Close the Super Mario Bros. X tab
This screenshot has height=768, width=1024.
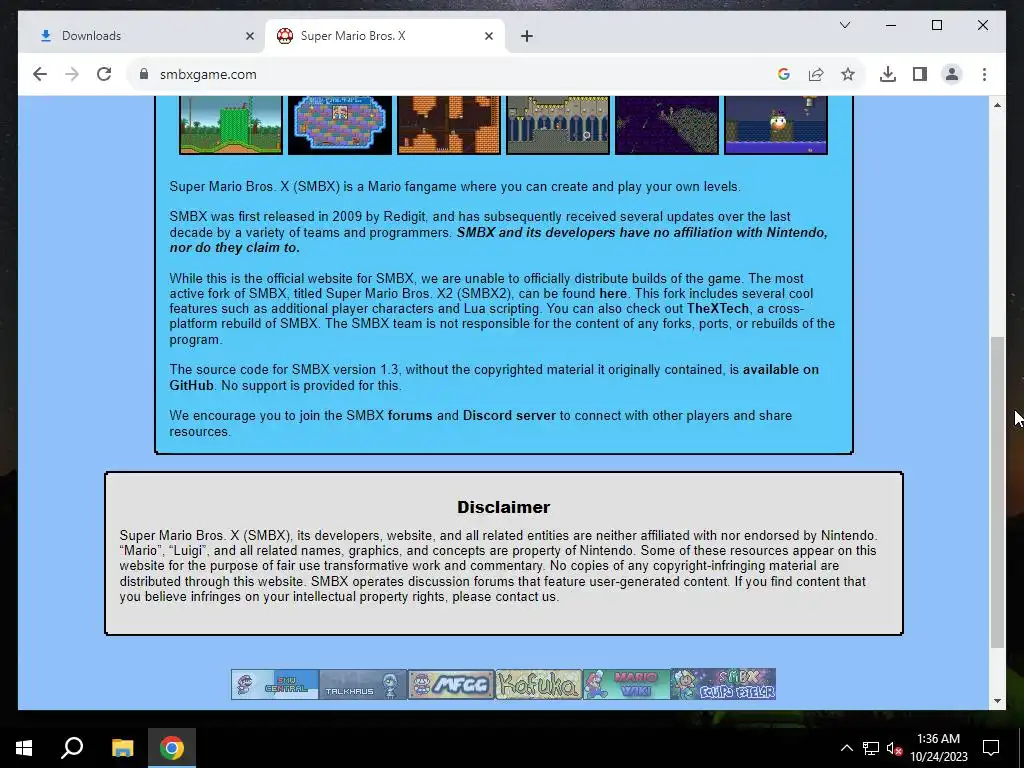click(488, 36)
